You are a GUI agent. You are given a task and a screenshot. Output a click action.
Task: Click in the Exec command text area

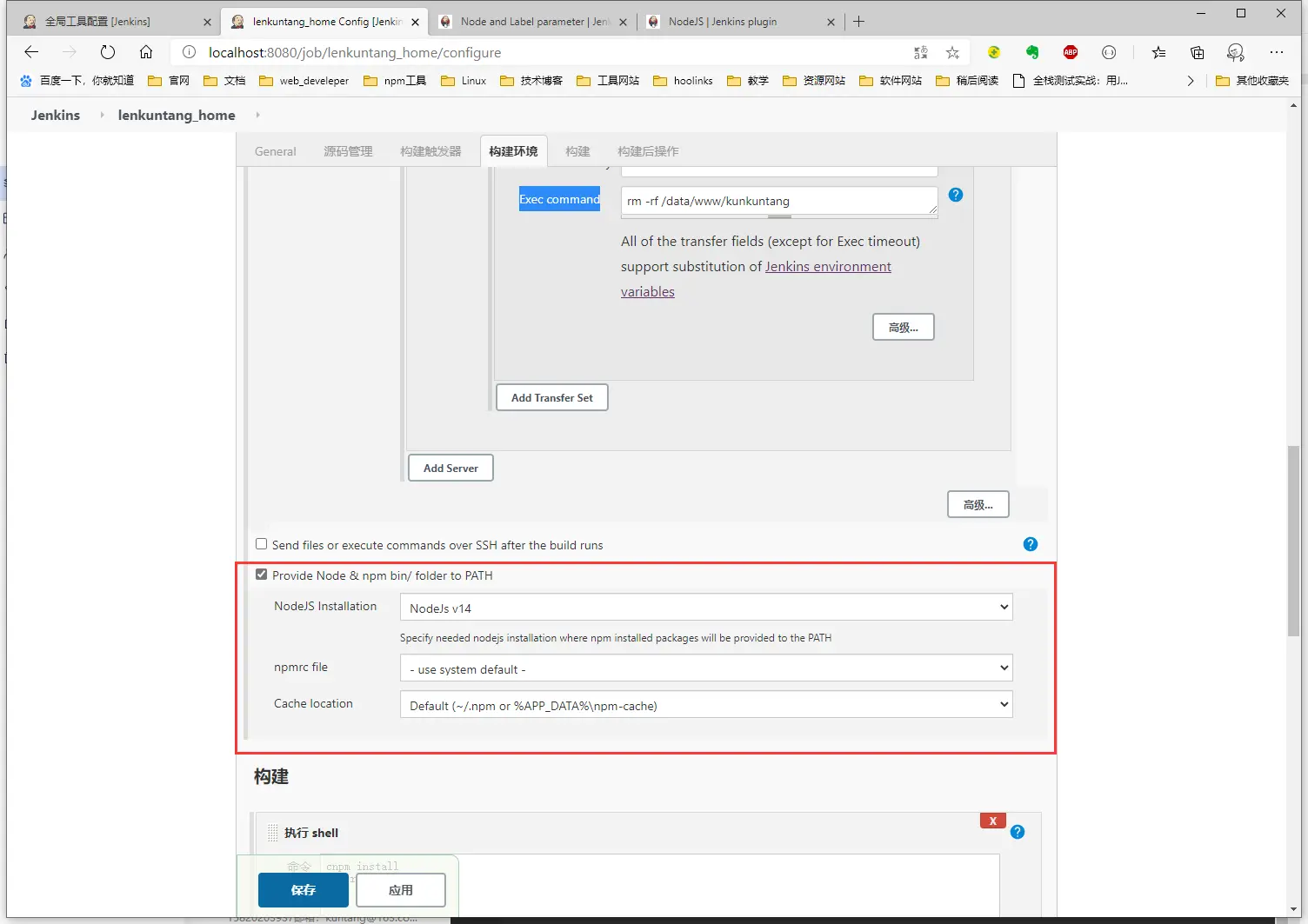(x=779, y=201)
